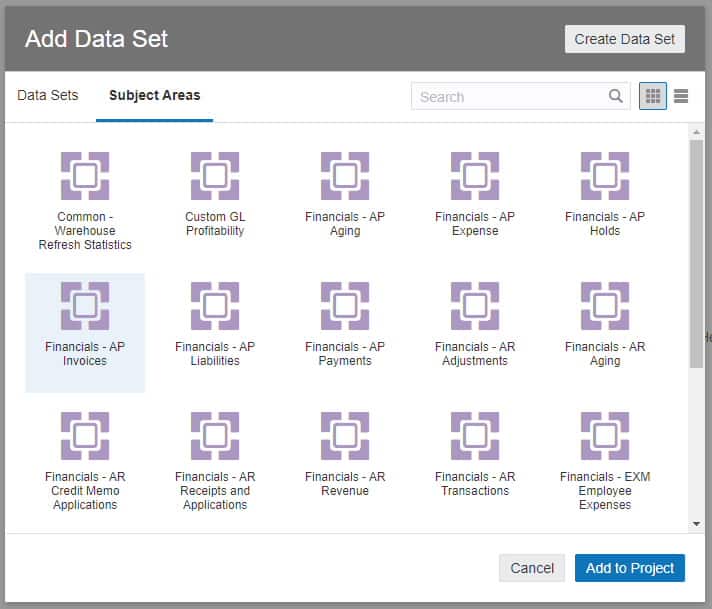Select Financials - AR Revenue icon
The width and height of the screenshot is (712, 609).
pyautogui.click(x=345, y=436)
